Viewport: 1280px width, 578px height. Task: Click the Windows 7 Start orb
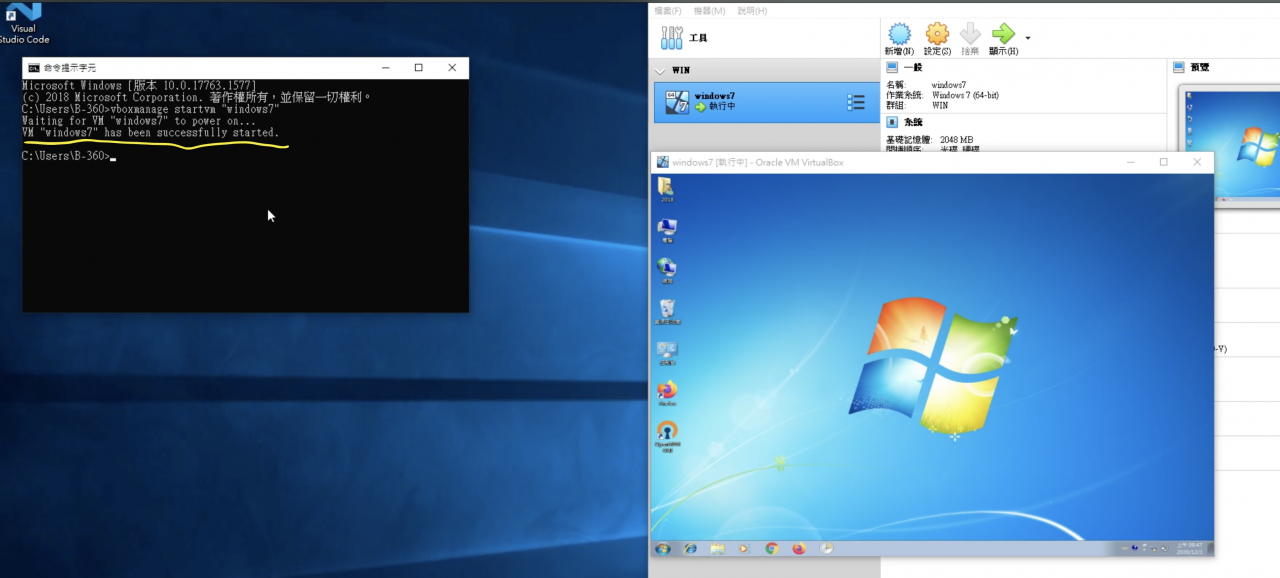click(x=662, y=548)
